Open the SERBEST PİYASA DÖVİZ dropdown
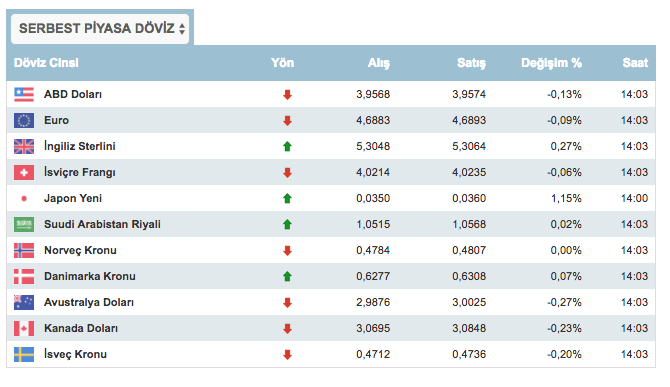Viewport: 670px width, 387px height. pyautogui.click(x=100, y=29)
